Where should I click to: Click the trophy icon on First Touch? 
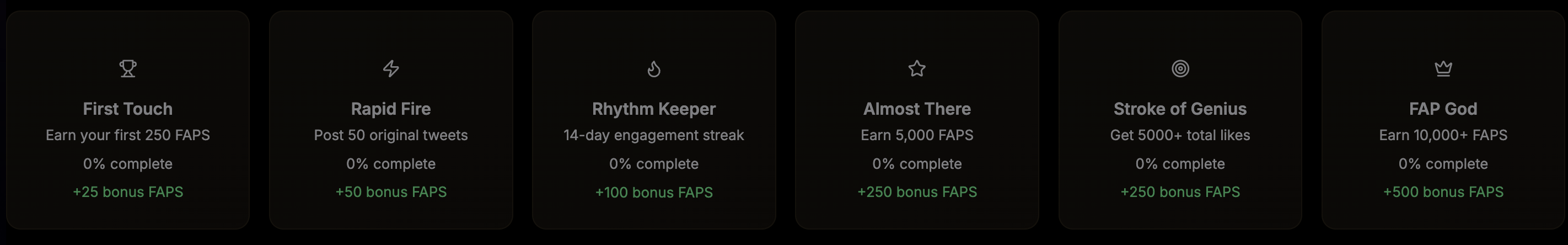coord(128,69)
